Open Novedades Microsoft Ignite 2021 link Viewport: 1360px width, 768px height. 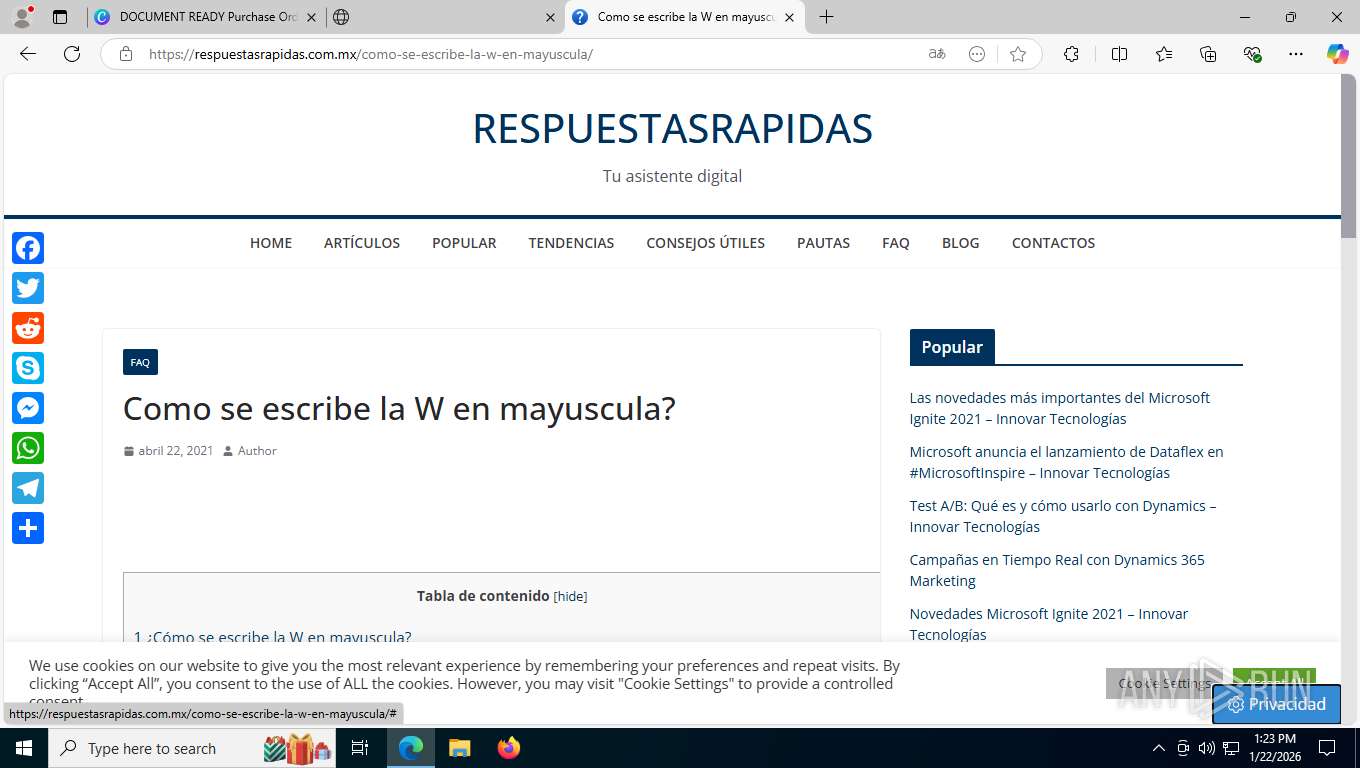pyautogui.click(x=1049, y=624)
